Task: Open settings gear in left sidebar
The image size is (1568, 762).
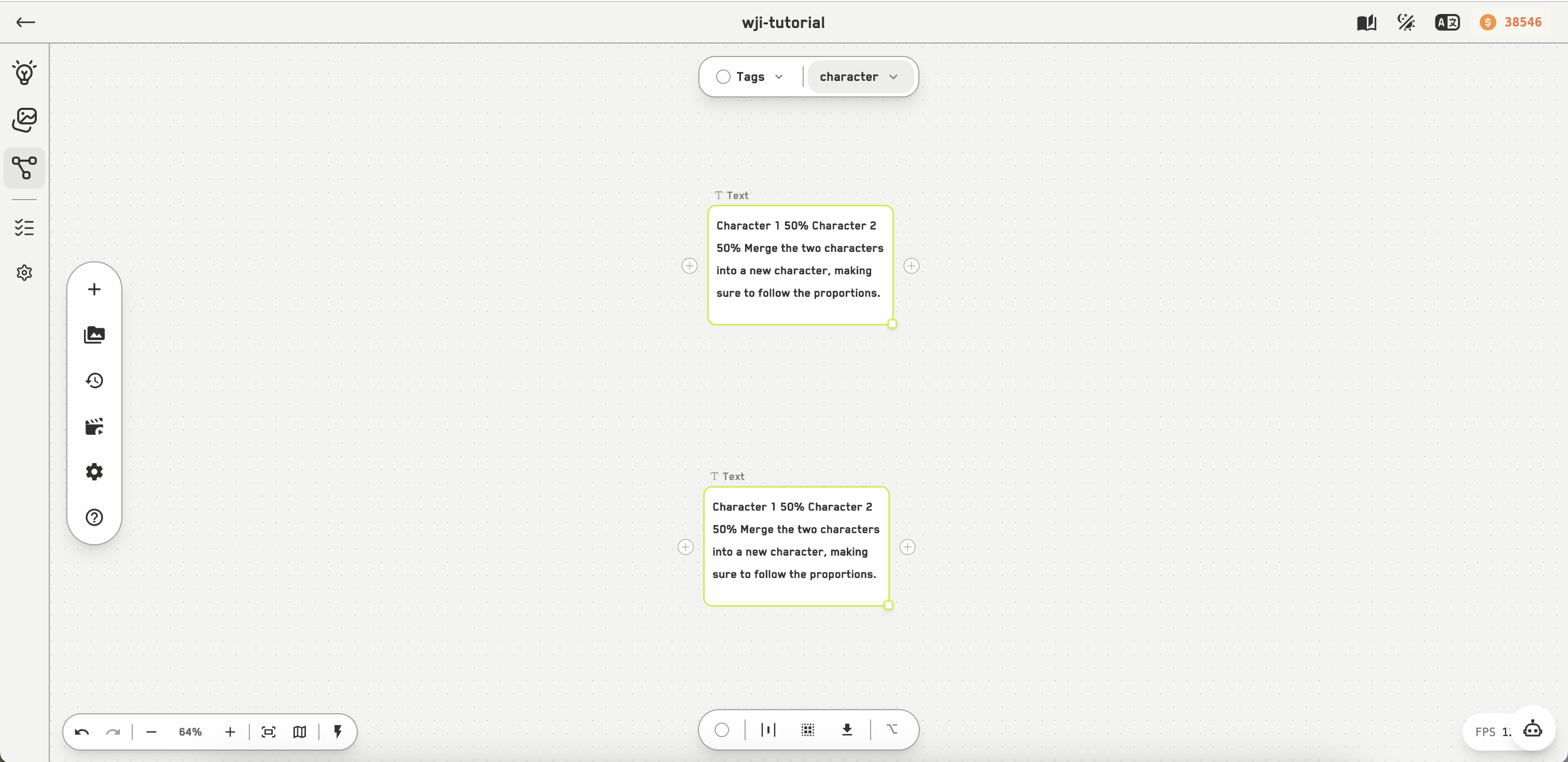Action: (24, 273)
